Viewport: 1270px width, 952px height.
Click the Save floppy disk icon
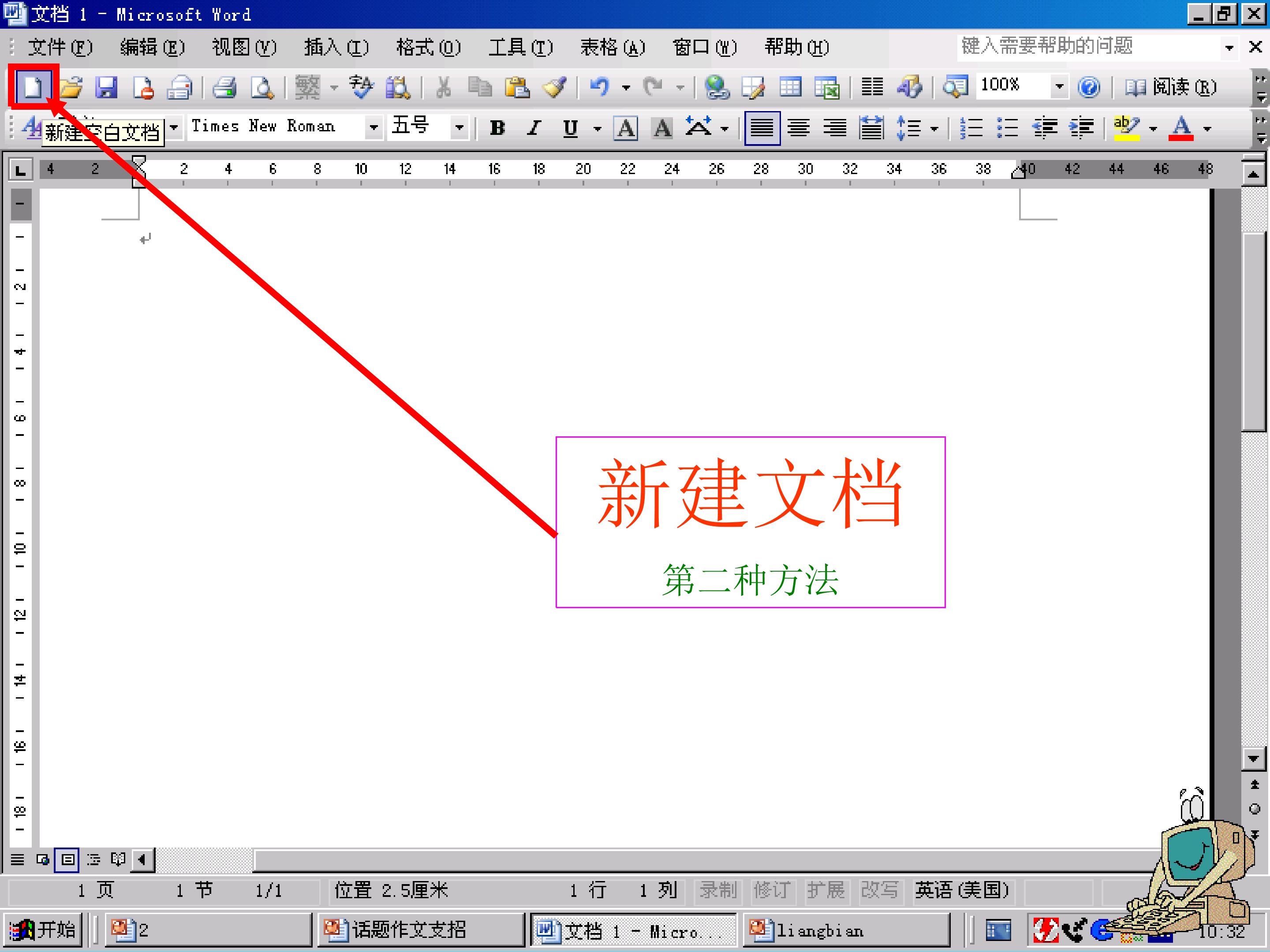coord(107,87)
